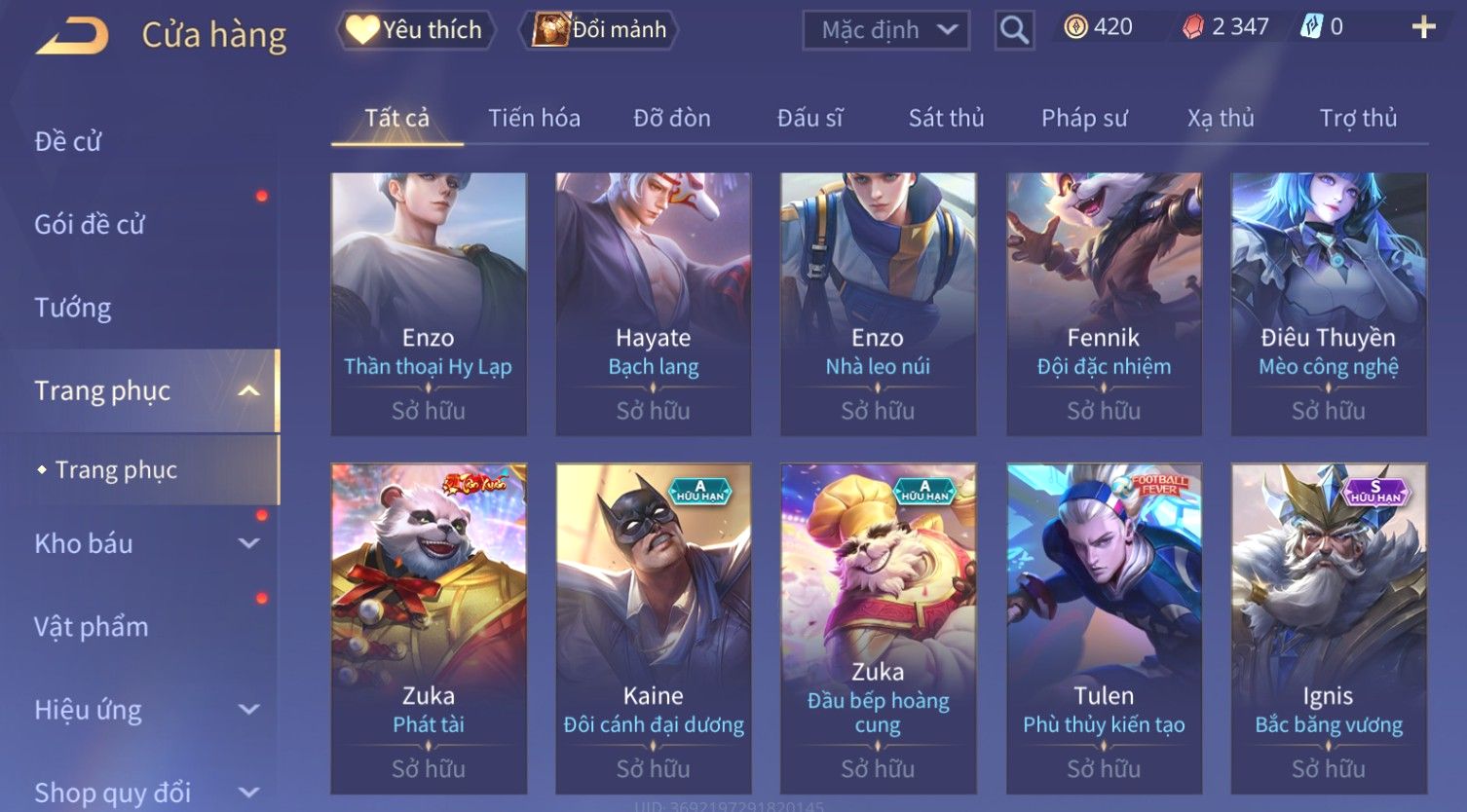Collapse the Trang phục sidebar section
Viewport: 1467px width, 812px height.
249,390
